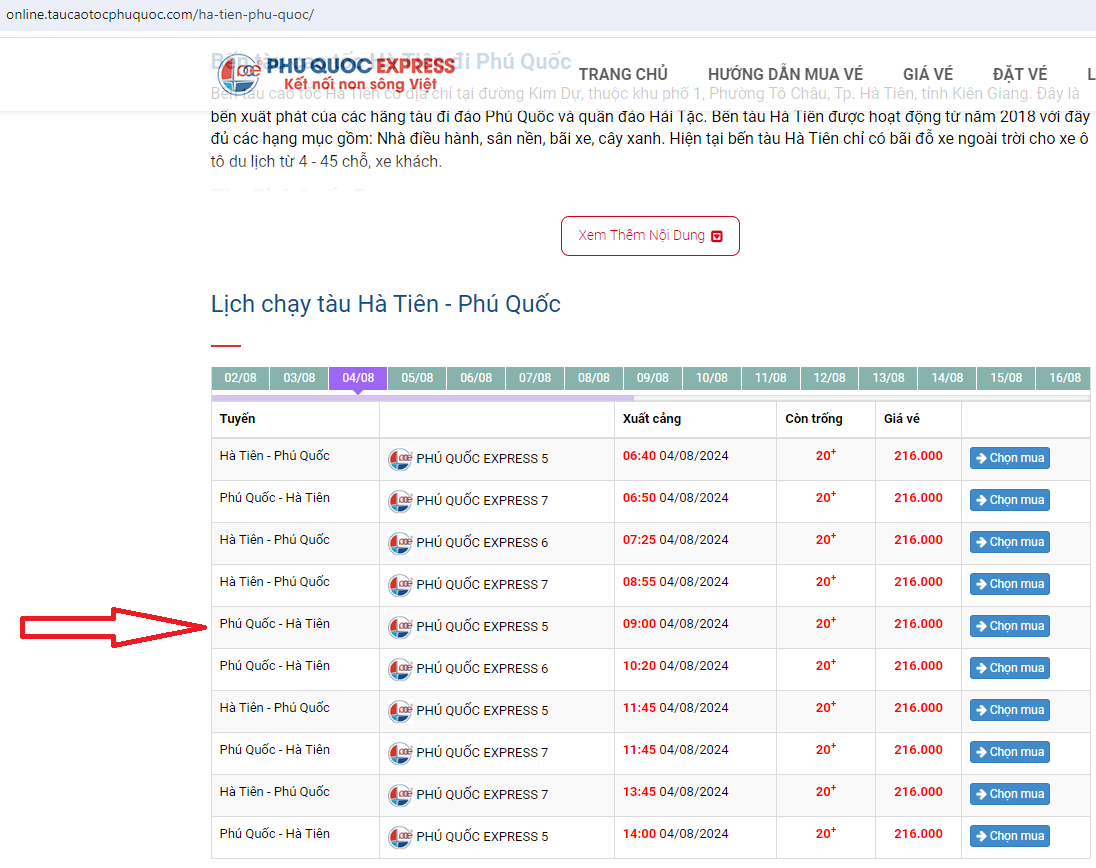
Task: Select the 15/08 date tab
Action: 1006,377
